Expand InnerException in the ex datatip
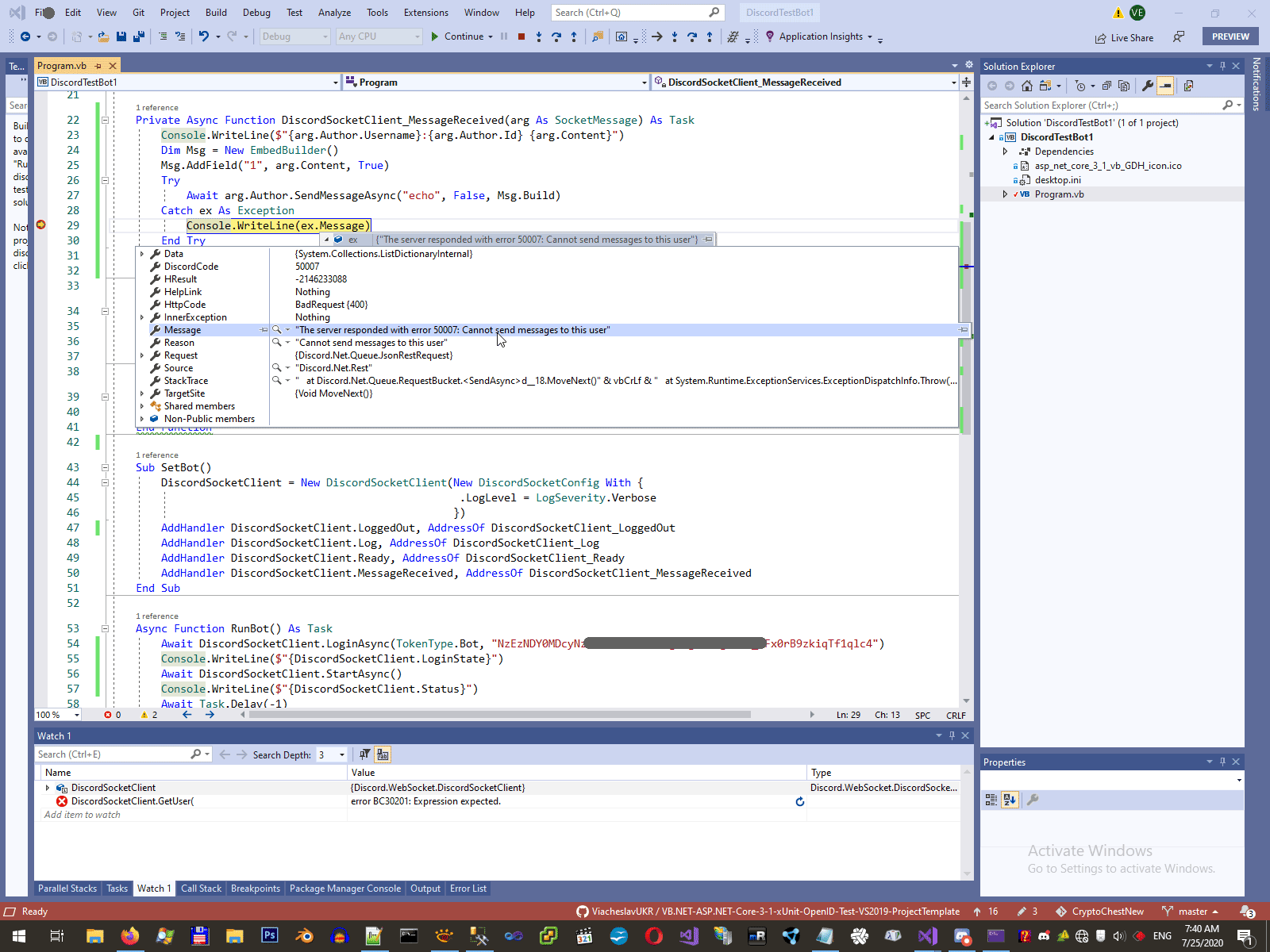Screen dimensions: 1270x952 click(x=142, y=317)
